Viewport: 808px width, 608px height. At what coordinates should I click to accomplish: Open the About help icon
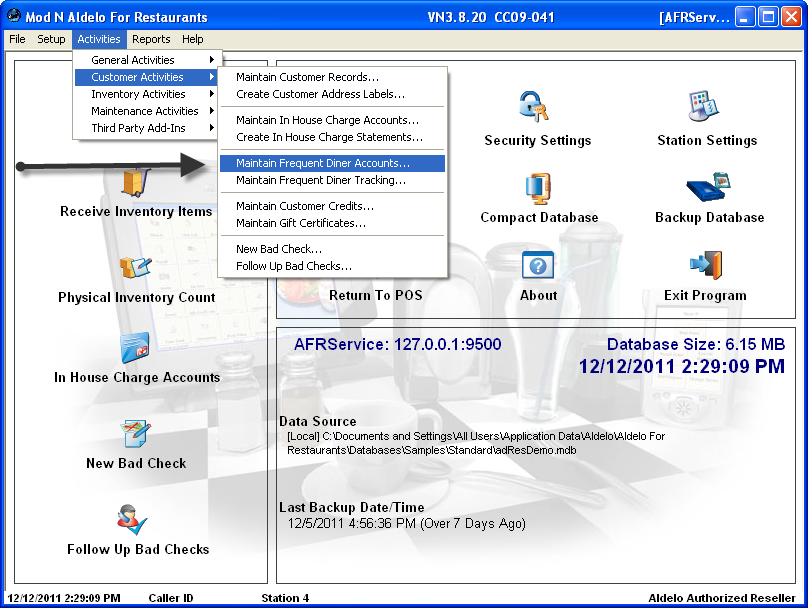(x=538, y=265)
